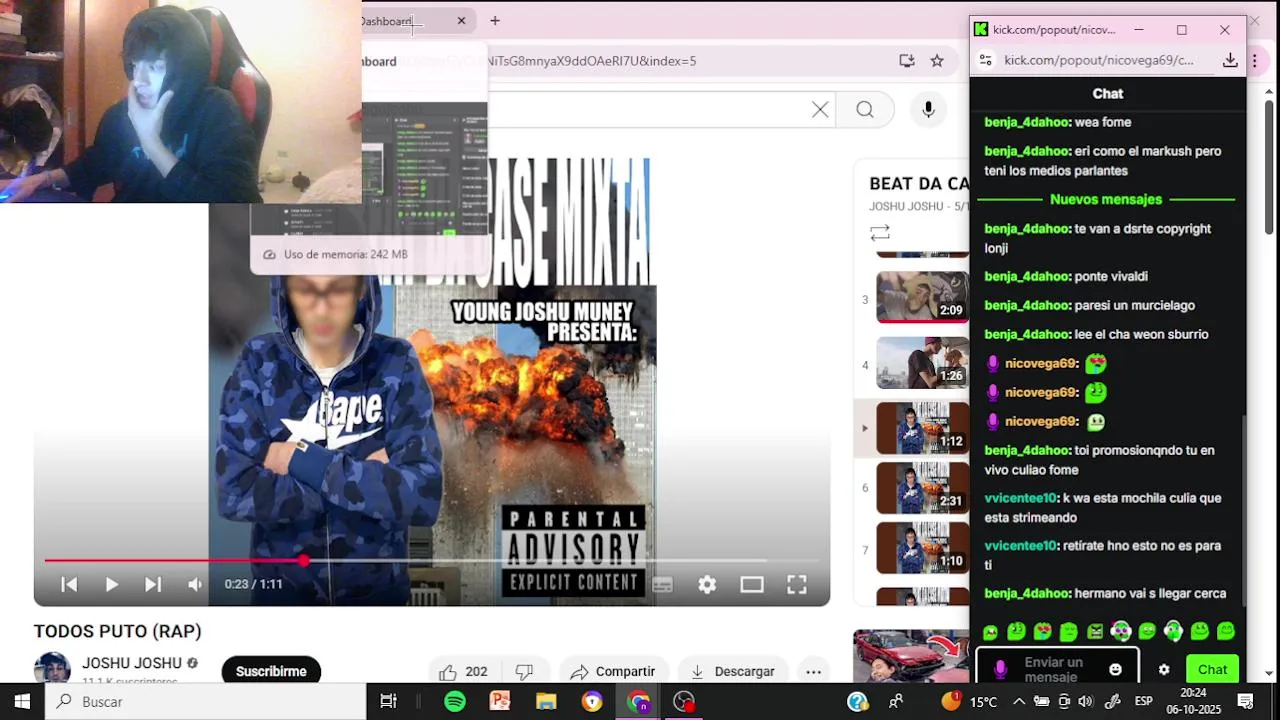Open OBS Studio from the taskbar
The height and width of the screenshot is (720, 1280).
click(684, 701)
